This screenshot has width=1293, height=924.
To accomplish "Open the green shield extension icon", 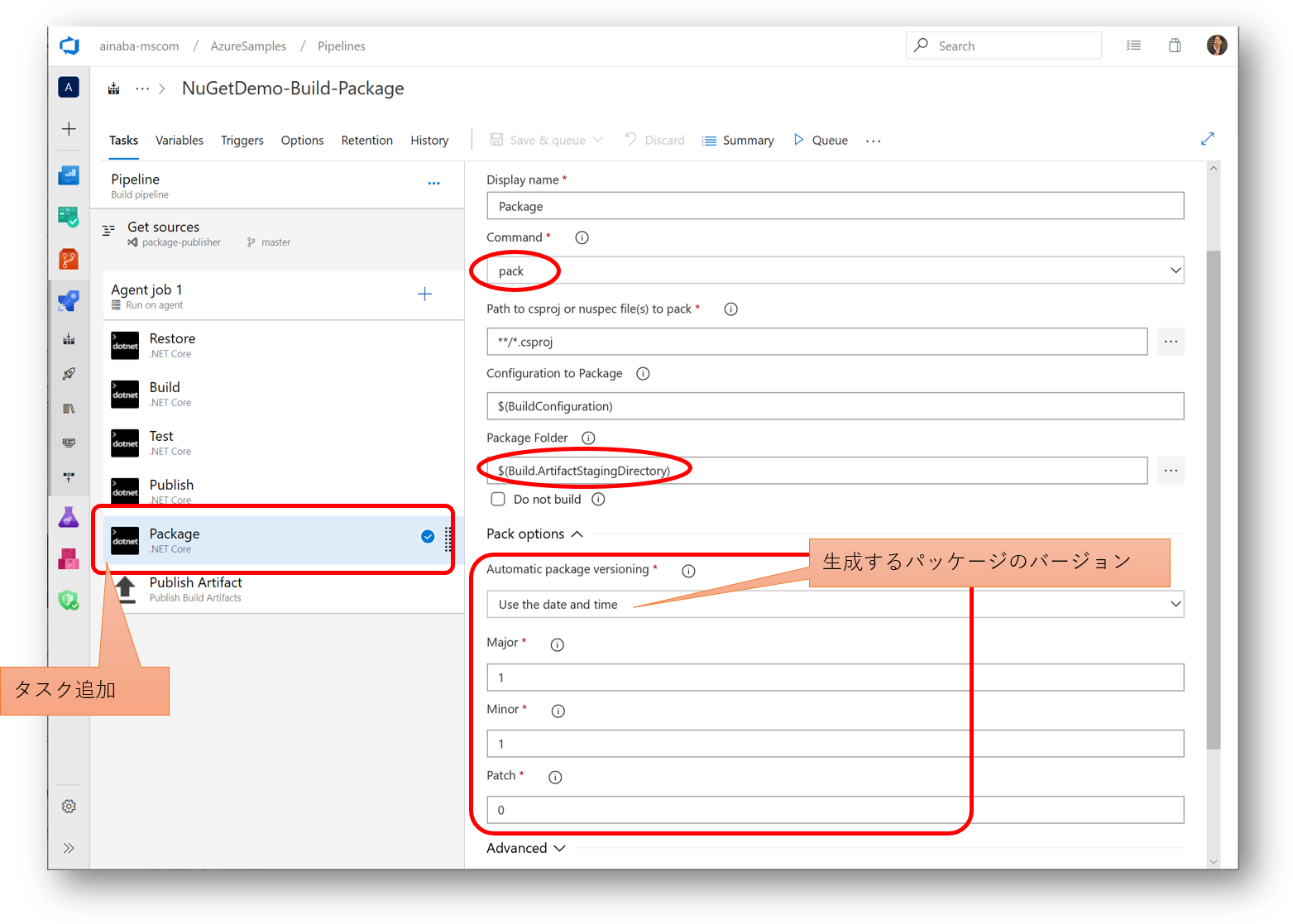I will (x=69, y=601).
